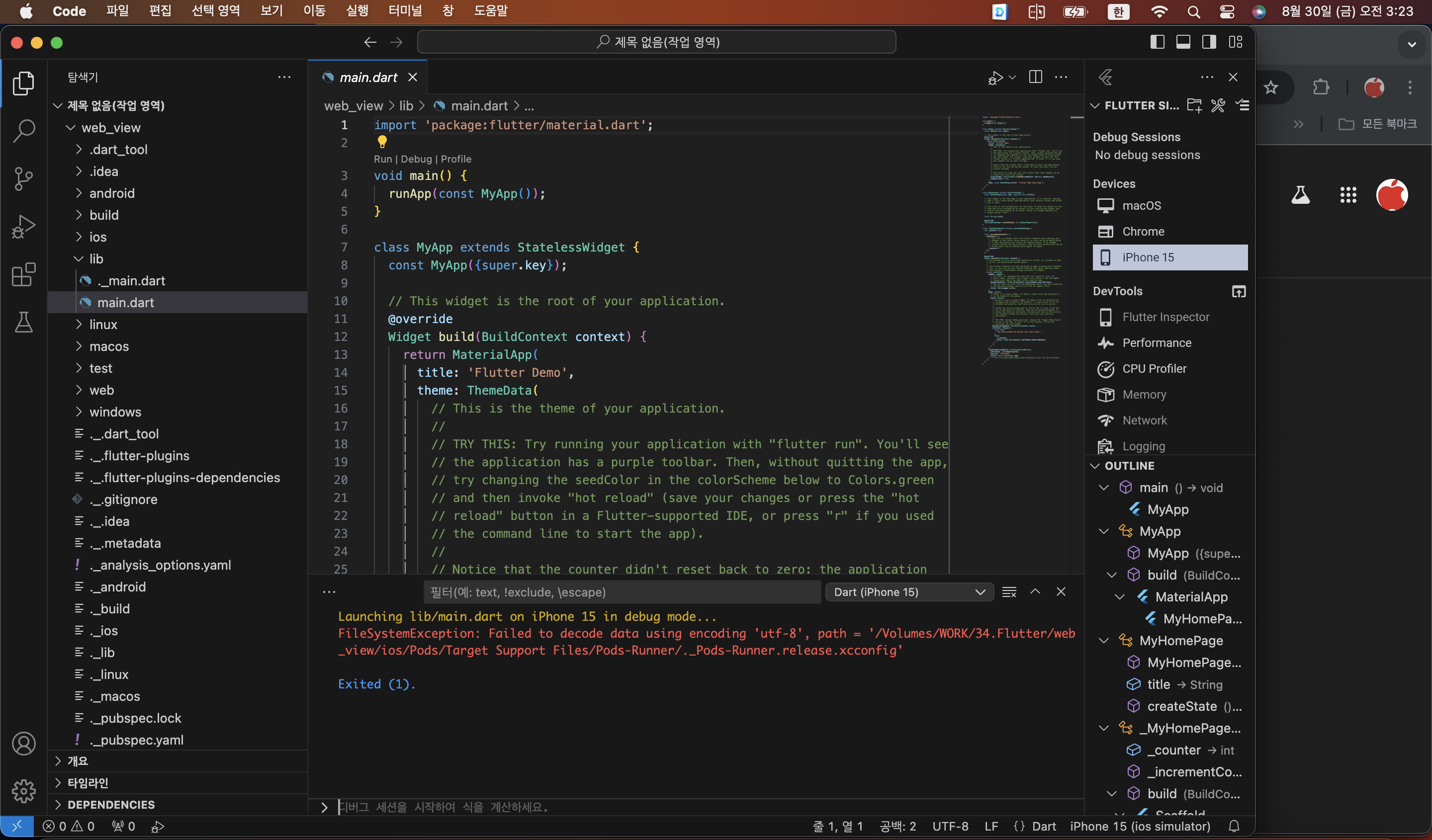Viewport: 1432px width, 840px height.
Task: Click the run or debug play icon in the editor toolbar
Action: [995, 77]
